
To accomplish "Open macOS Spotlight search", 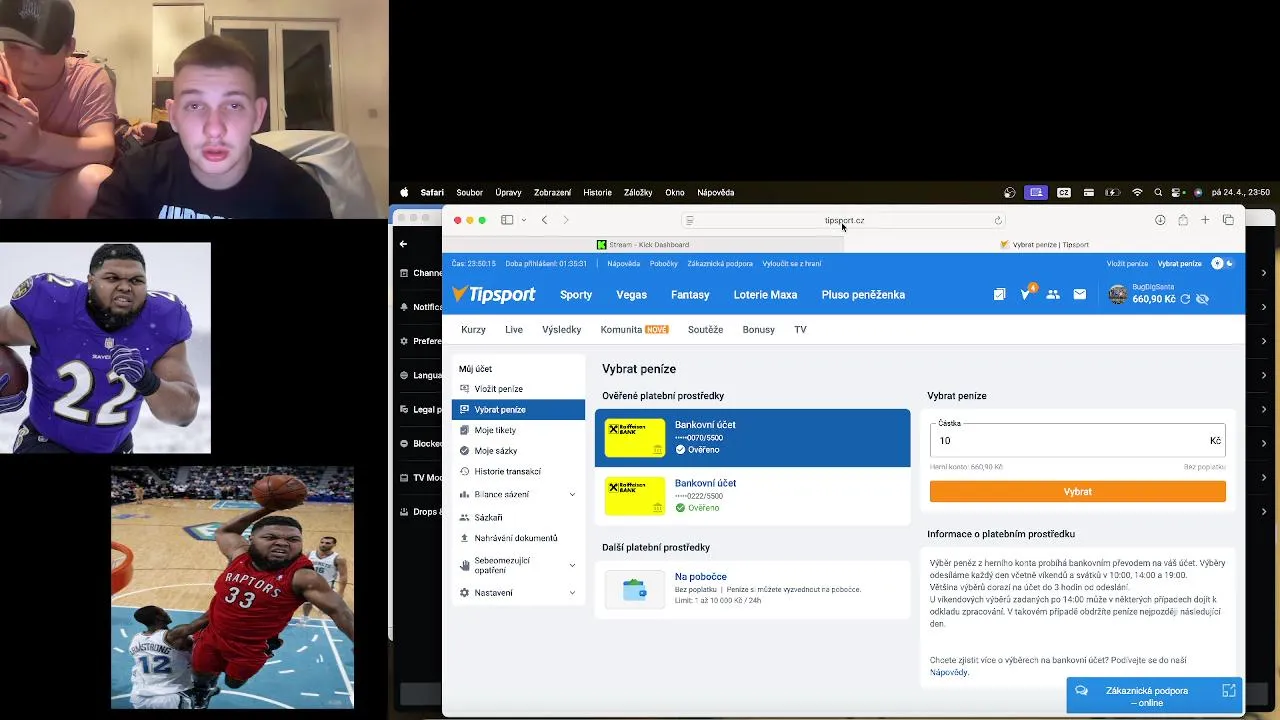I will 1158,192.
